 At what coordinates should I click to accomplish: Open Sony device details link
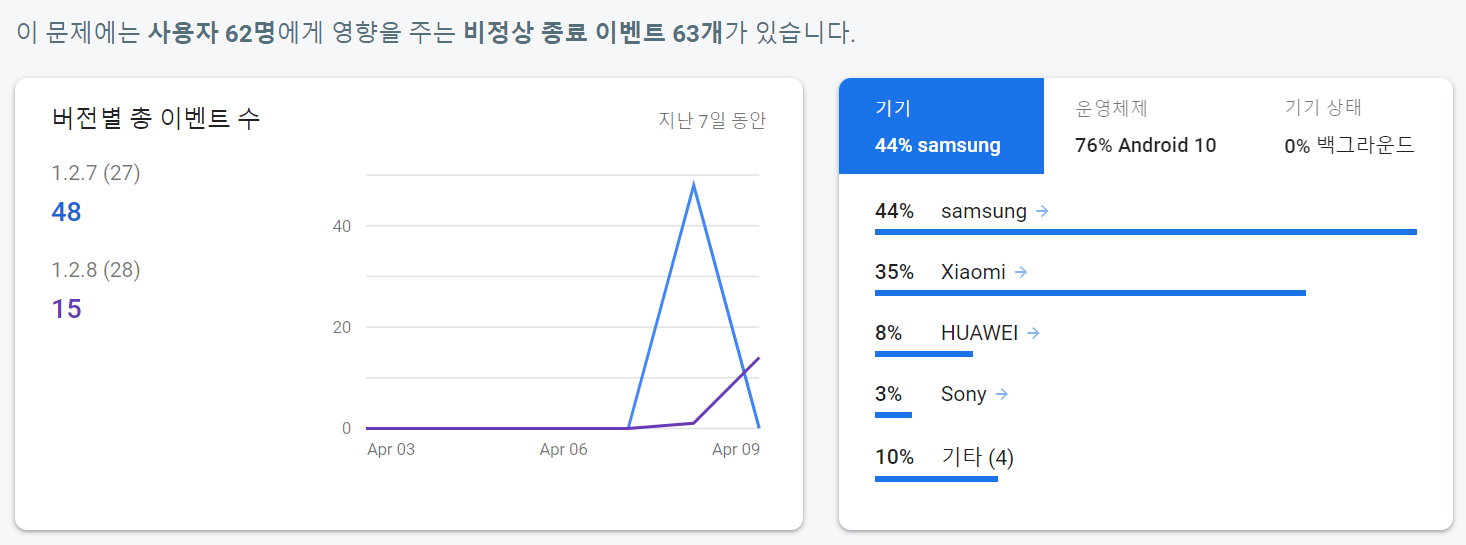point(963,394)
